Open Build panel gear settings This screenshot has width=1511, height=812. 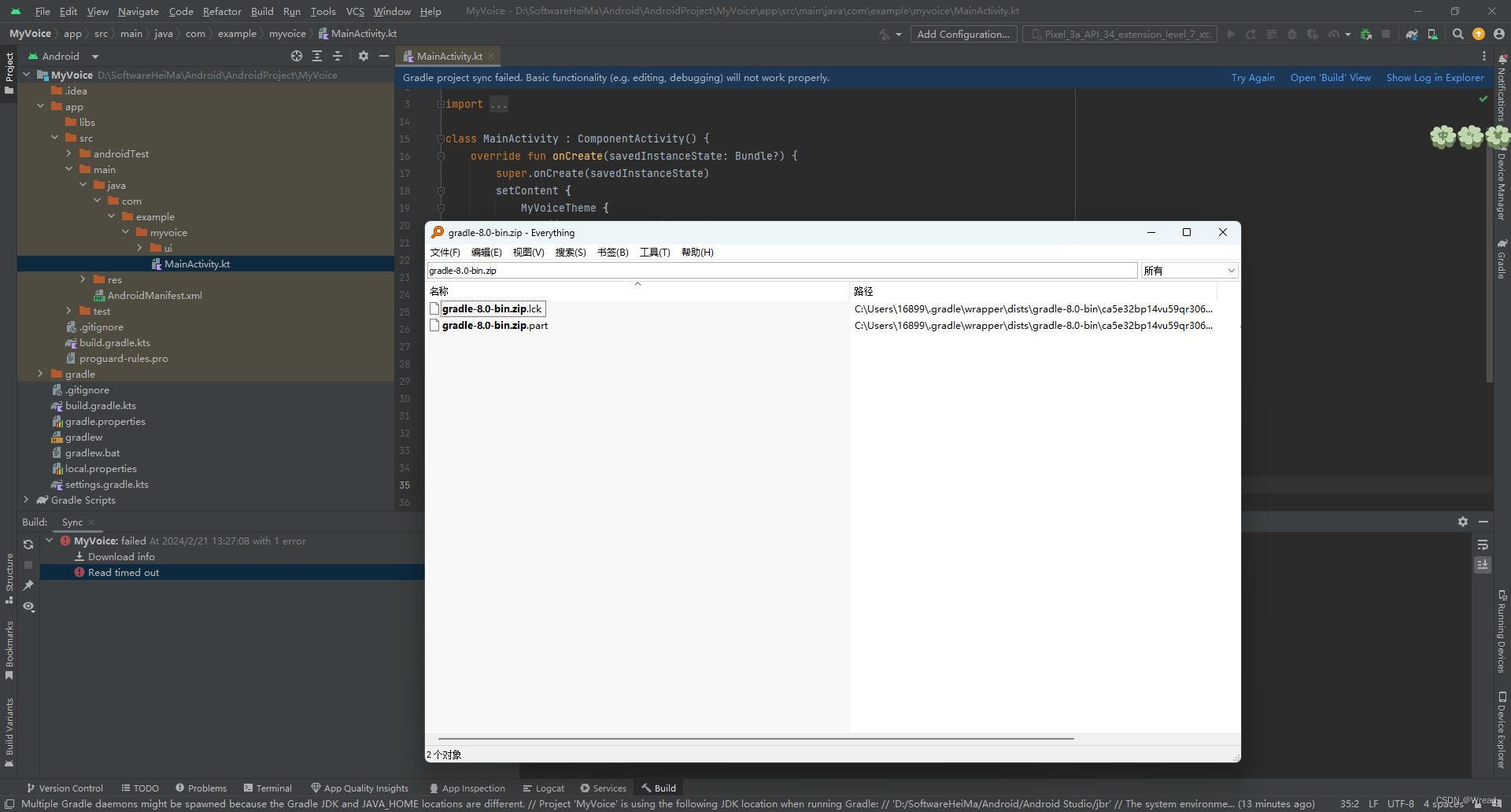(x=1462, y=522)
